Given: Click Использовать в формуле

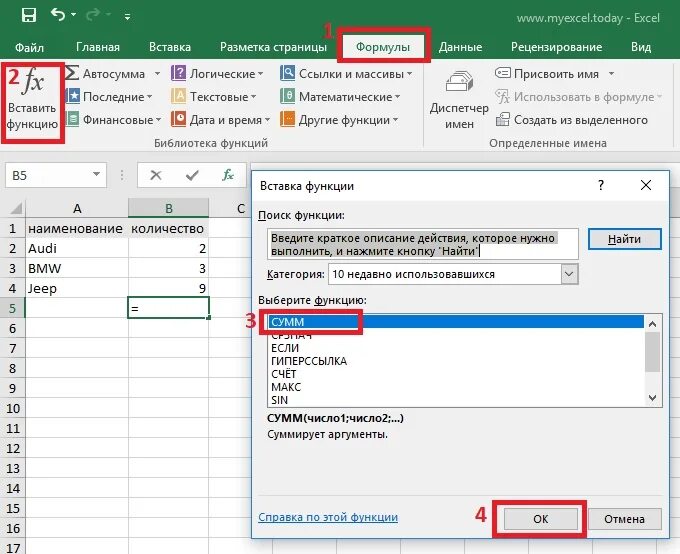Looking at the screenshot, I should tap(579, 96).
